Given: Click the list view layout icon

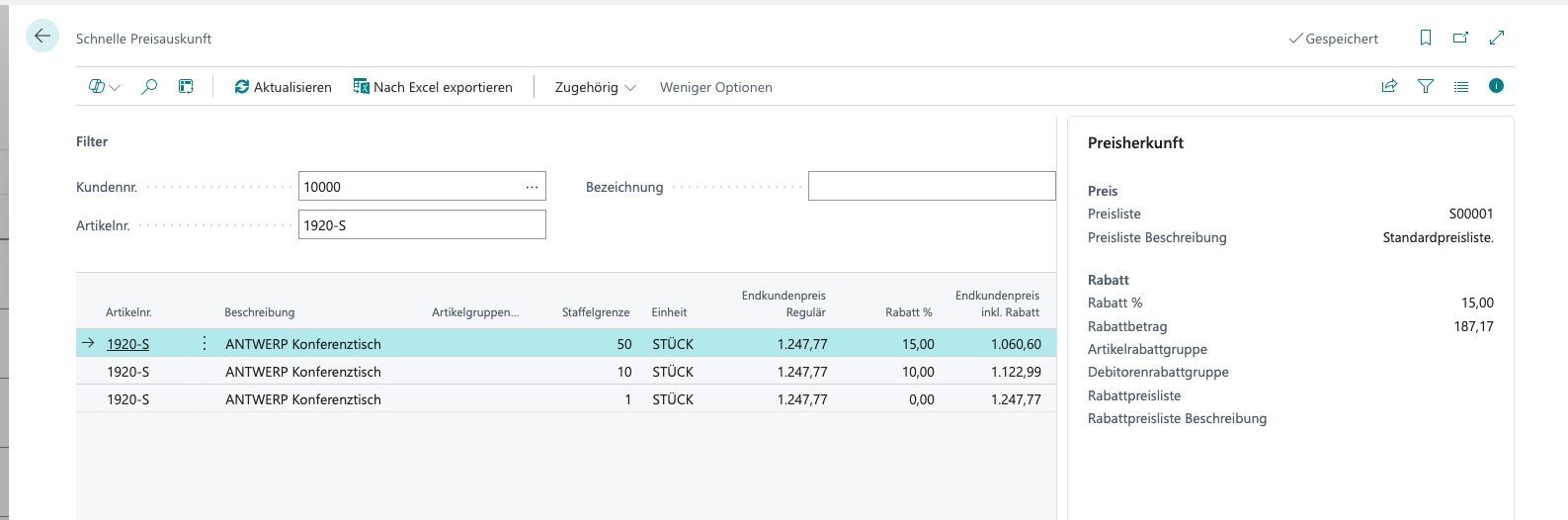Looking at the screenshot, I should tap(186, 87).
